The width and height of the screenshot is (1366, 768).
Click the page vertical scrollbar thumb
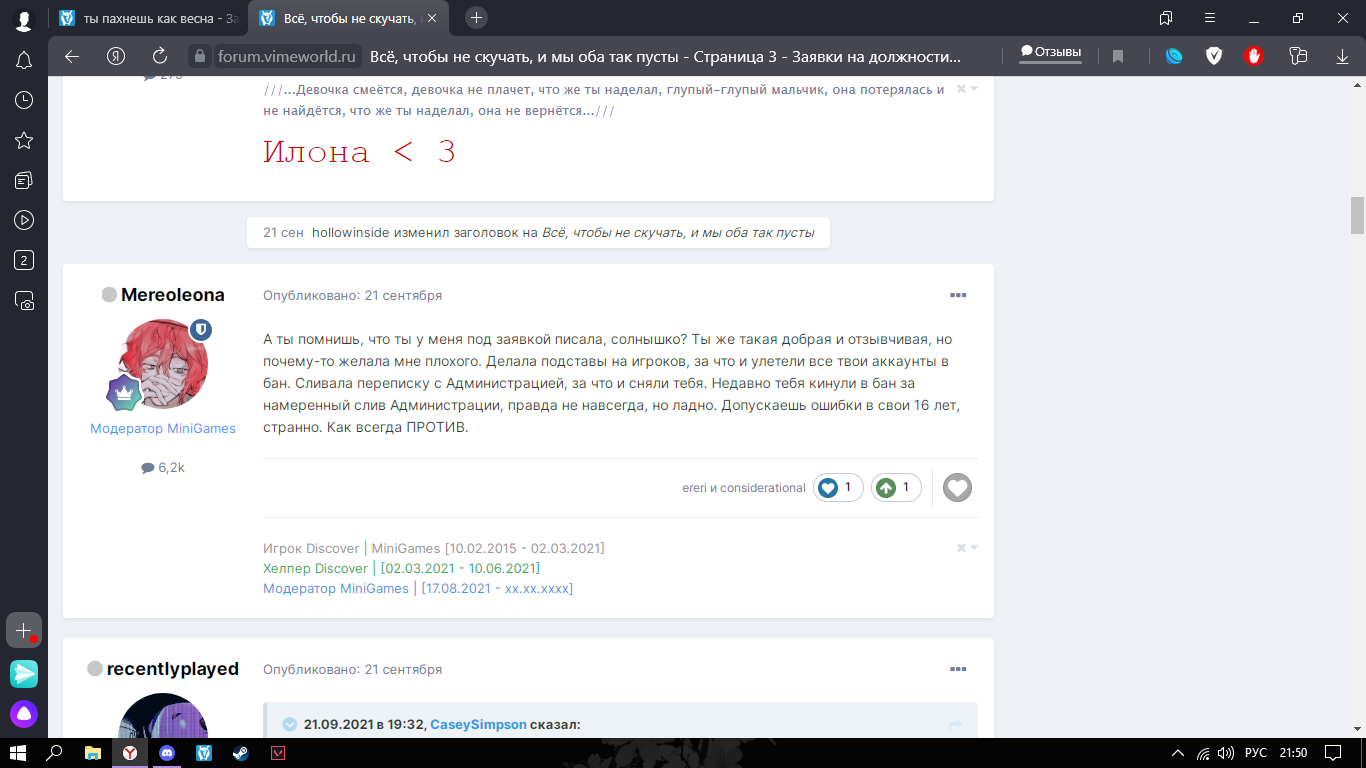1357,214
